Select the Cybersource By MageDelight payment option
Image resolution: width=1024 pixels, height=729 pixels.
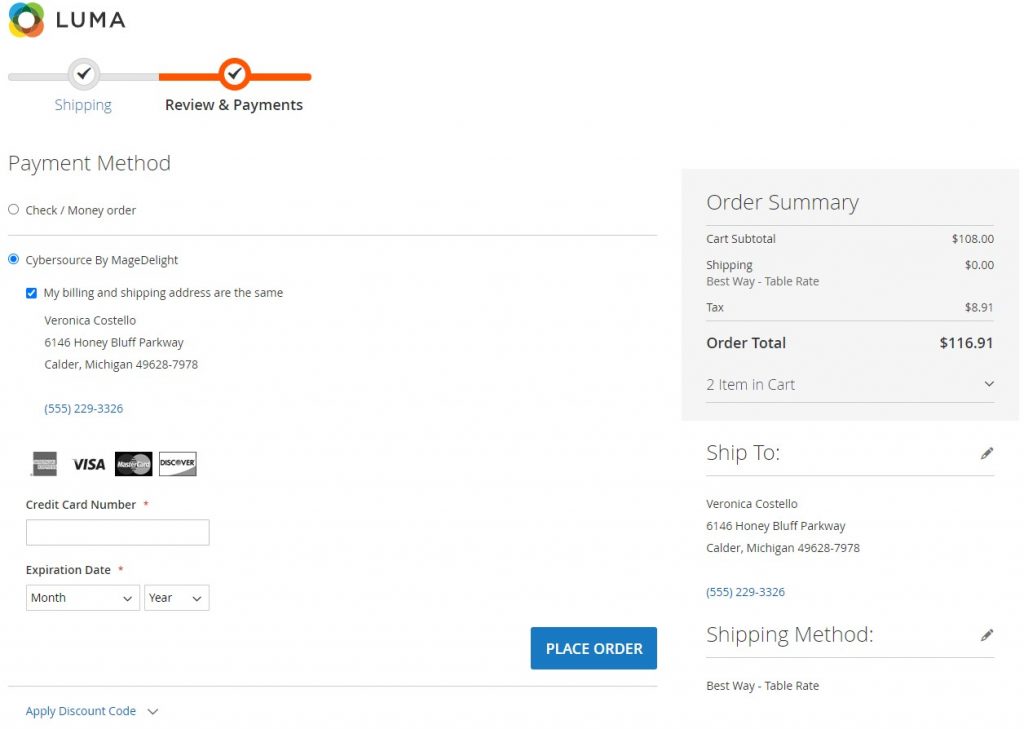click(13, 259)
